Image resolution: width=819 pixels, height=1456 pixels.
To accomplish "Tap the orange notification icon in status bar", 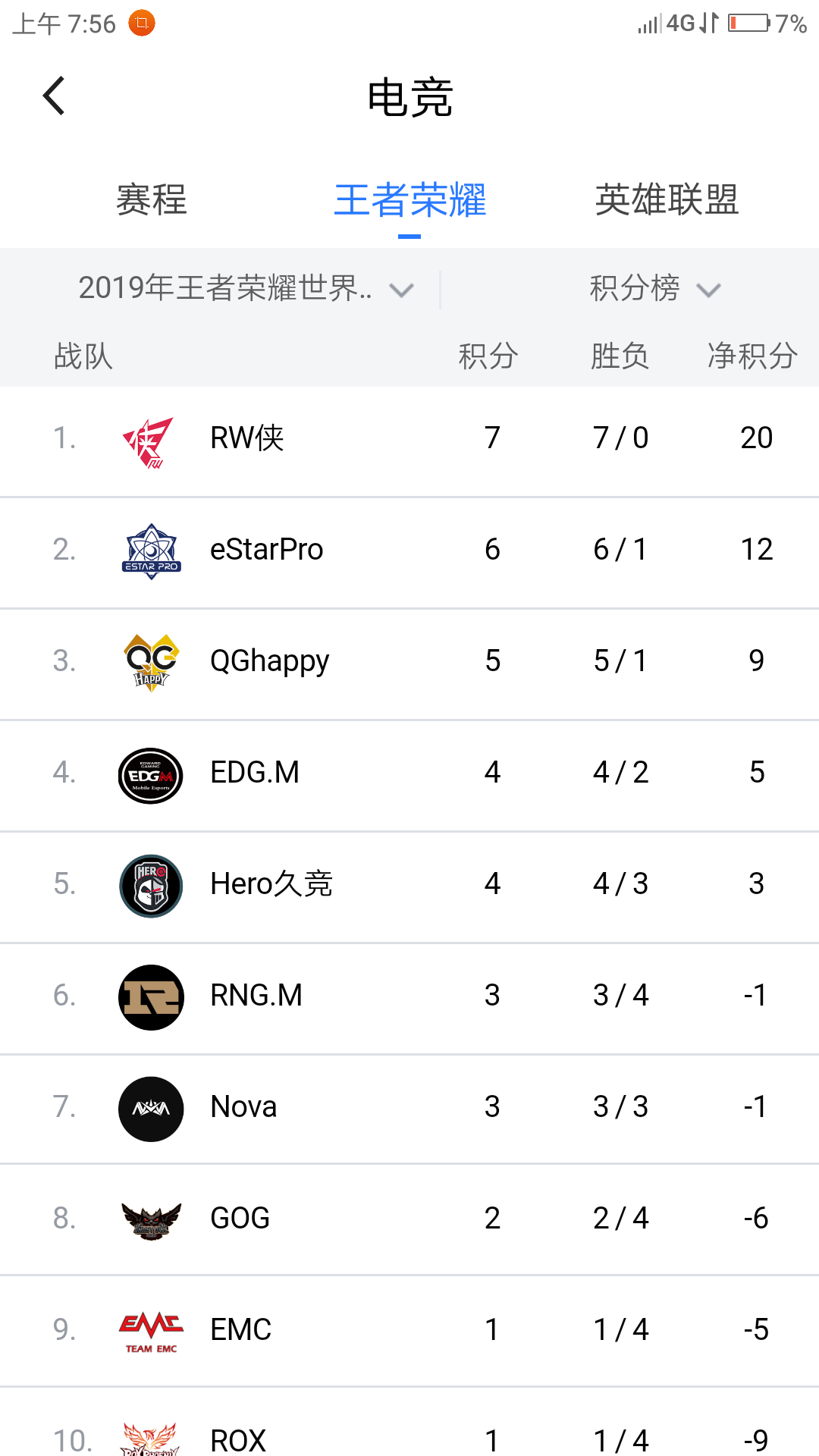I will [x=142, y=24].
